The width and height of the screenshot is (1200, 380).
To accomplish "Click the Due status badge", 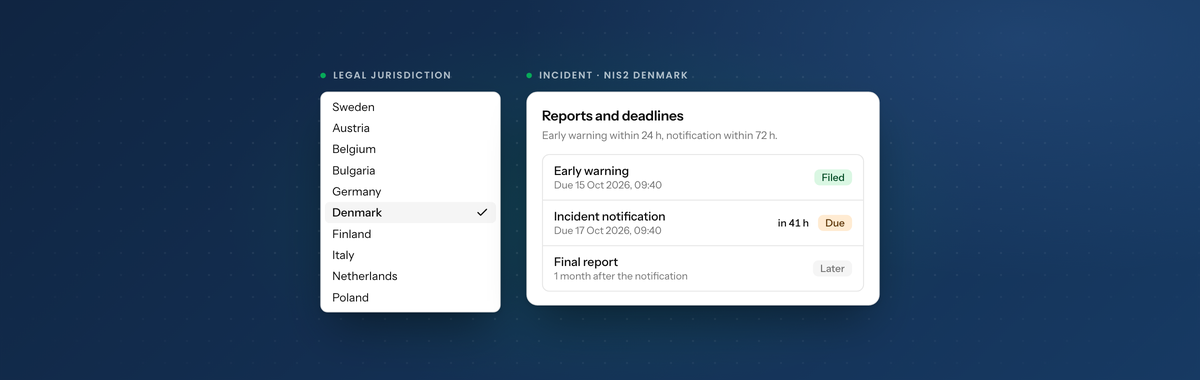I will pyautogui.click(x=835, y=223).
